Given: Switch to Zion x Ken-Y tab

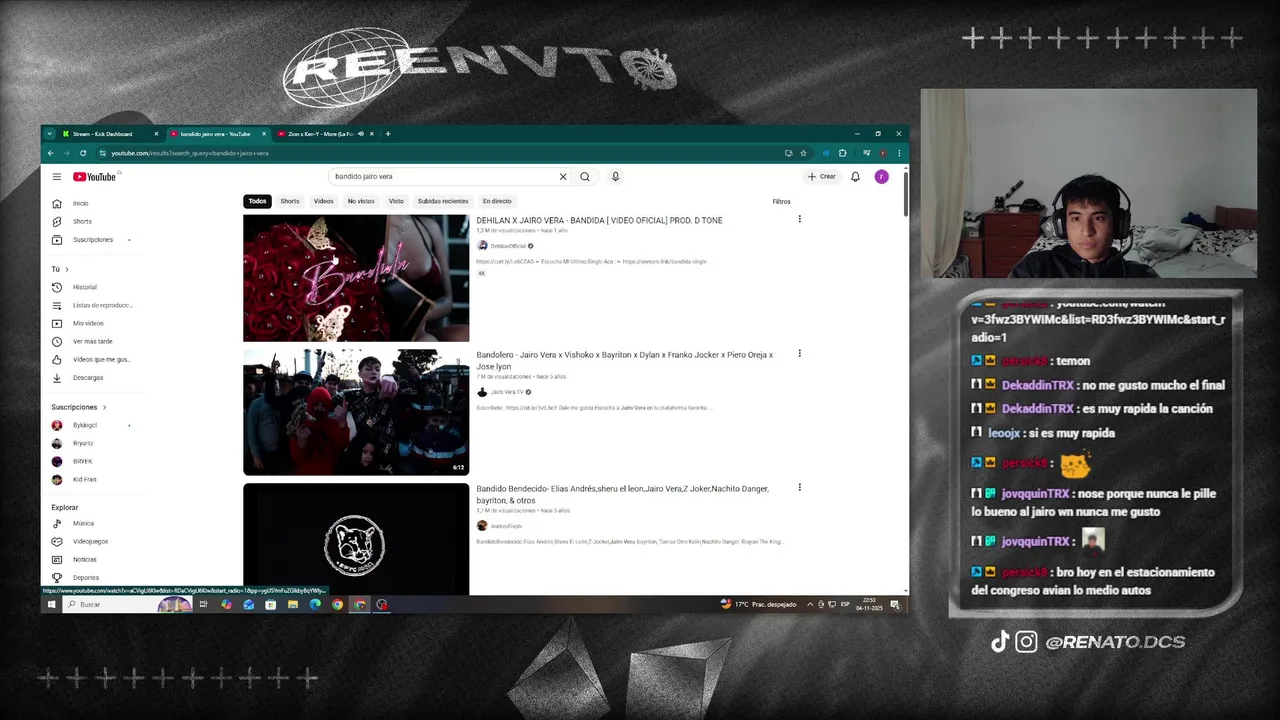Looking at the screenshot, I should click(323, 134).
